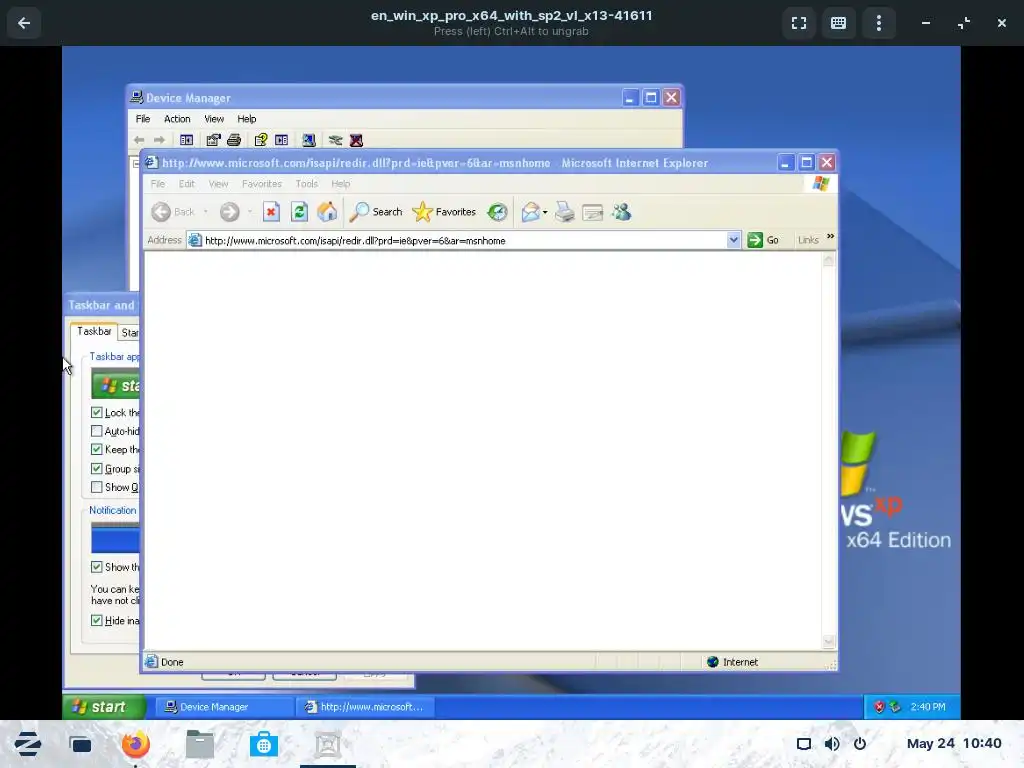The width and height of the screenshot is (1024, 768).
Task: Print the page with IE printer icon
Action: [x=564, y=212]
